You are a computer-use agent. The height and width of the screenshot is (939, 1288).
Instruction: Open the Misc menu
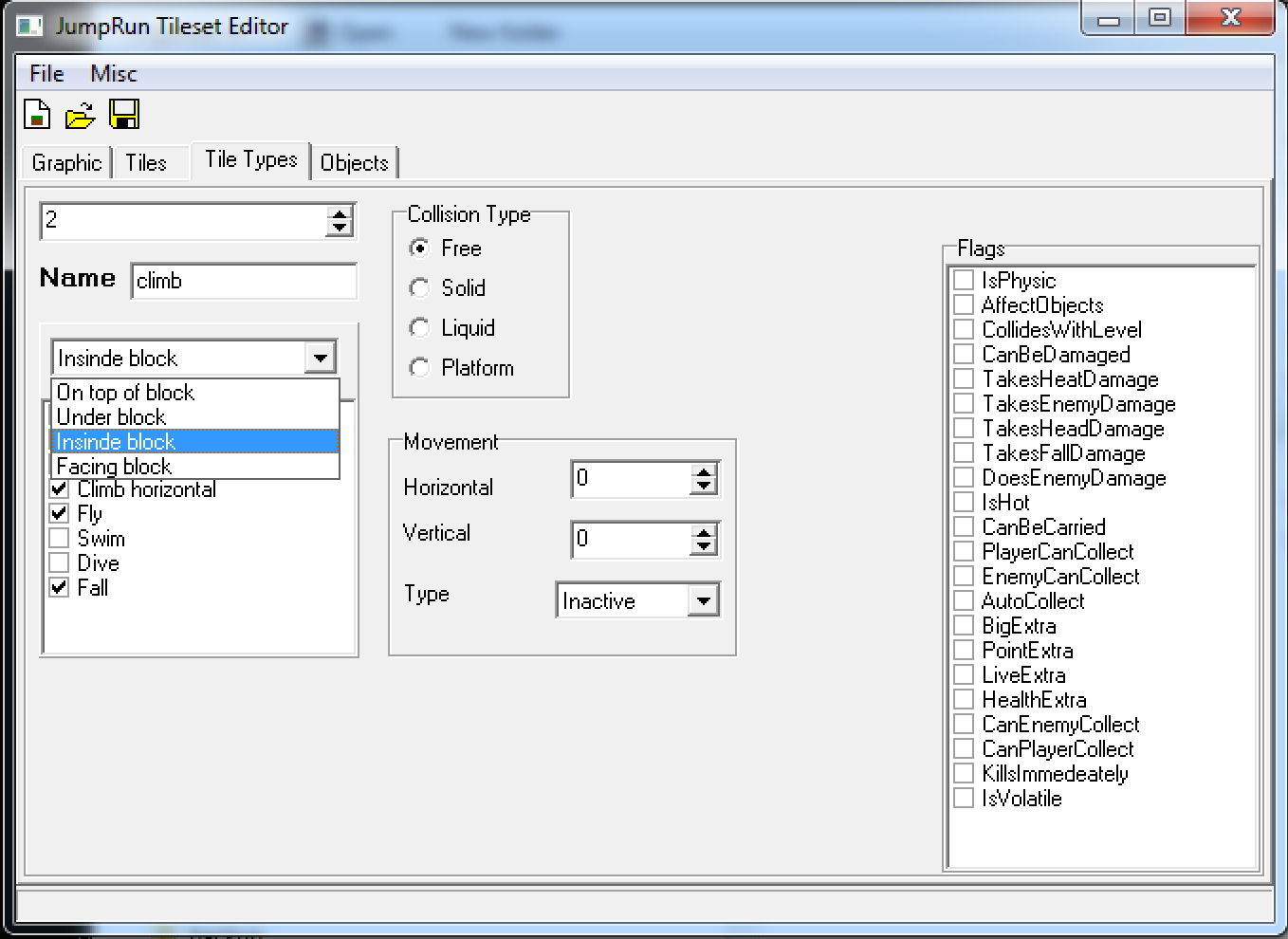click(x=114, y=73)
